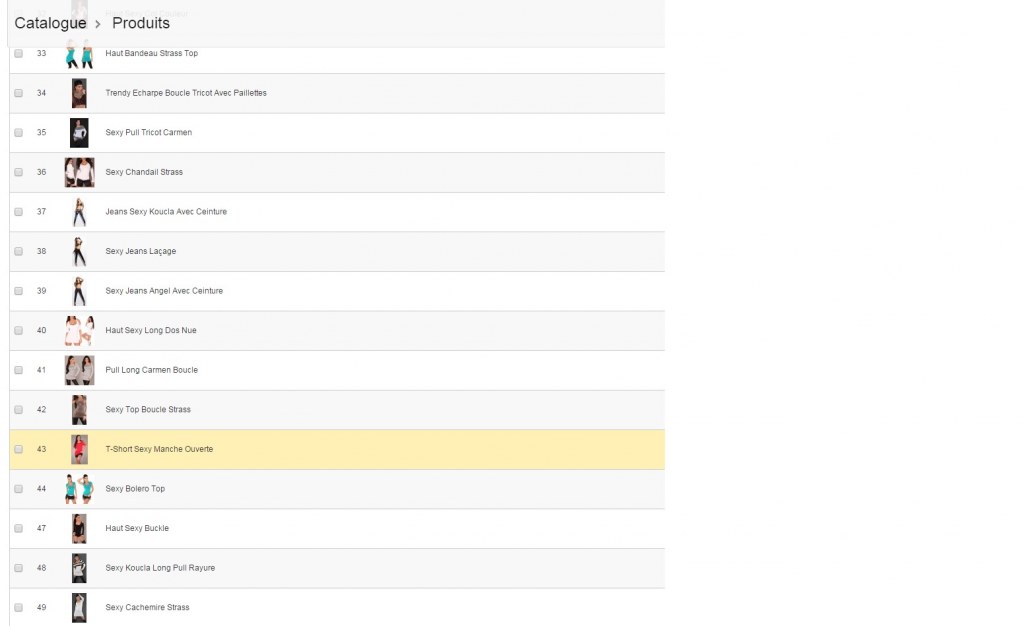Click the Catalogue breadcrumb link
The width and height of the screenshot is (1024, 626).
click(x=50, y=23)
